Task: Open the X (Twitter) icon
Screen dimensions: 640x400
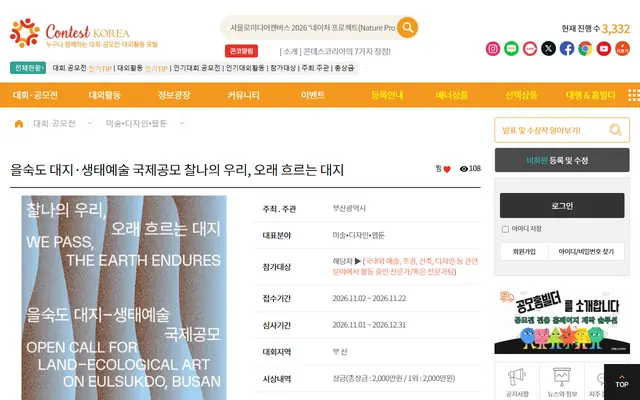Action: click(x=548, y=49)
